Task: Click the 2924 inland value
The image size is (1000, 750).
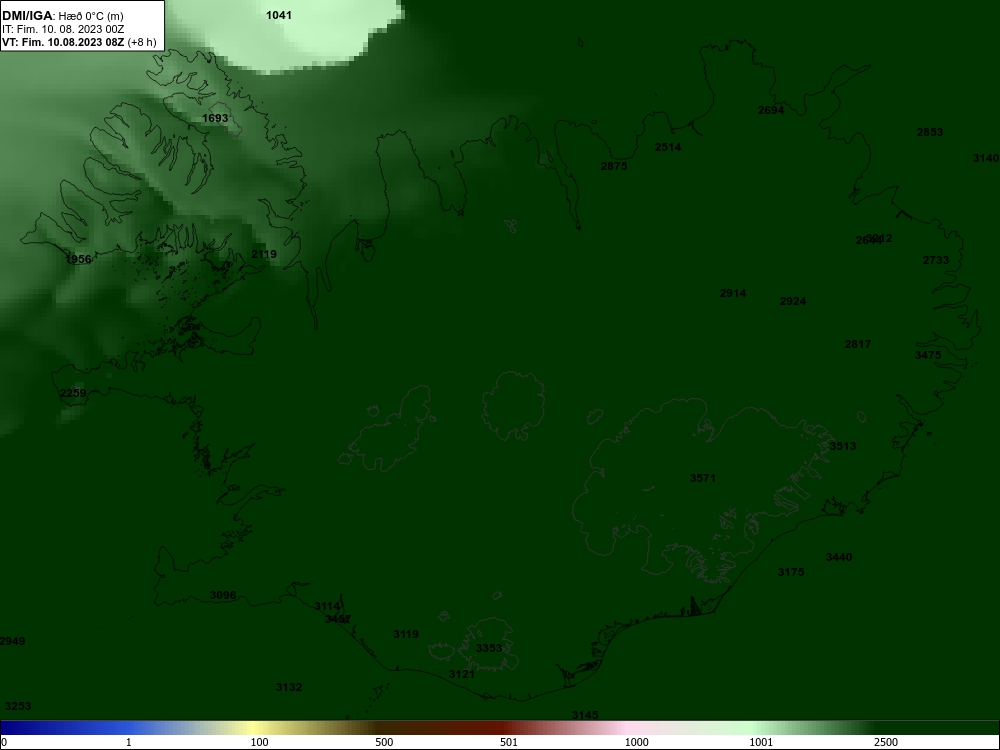Action: tap(793, 301)
